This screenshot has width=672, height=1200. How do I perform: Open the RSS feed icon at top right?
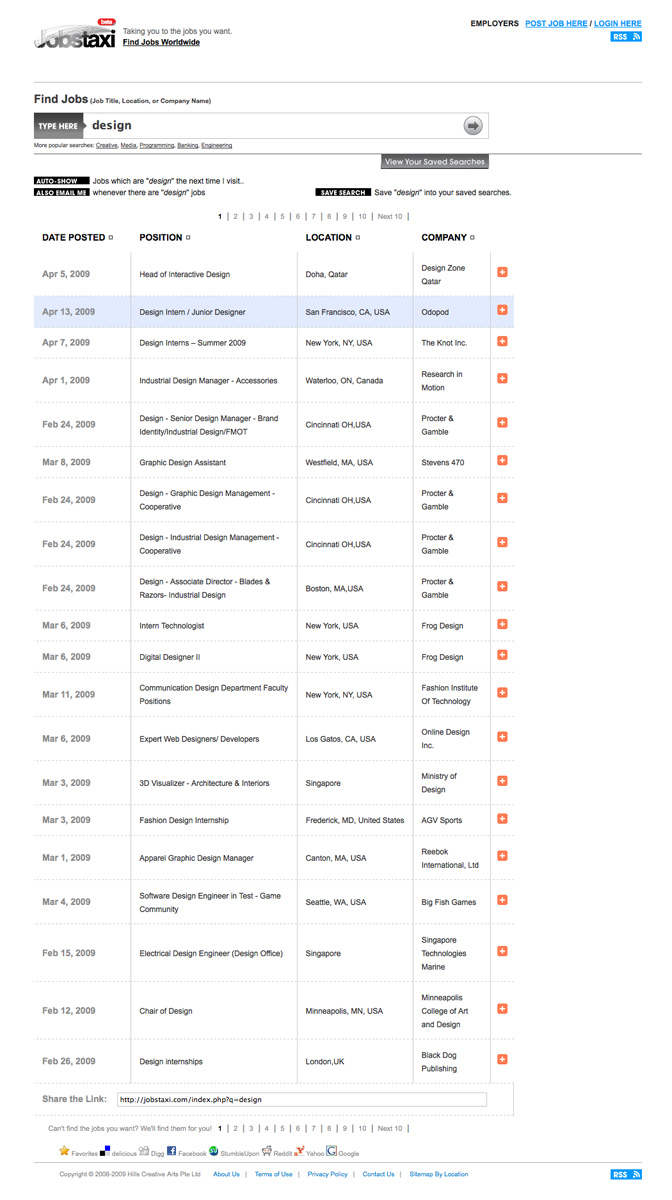tap(626, 37)
